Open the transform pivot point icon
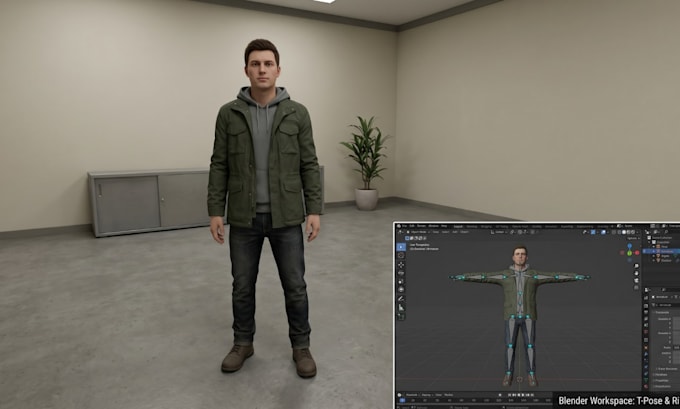The height and width of the screenshot is (409, 680). [x=513, y=232]
